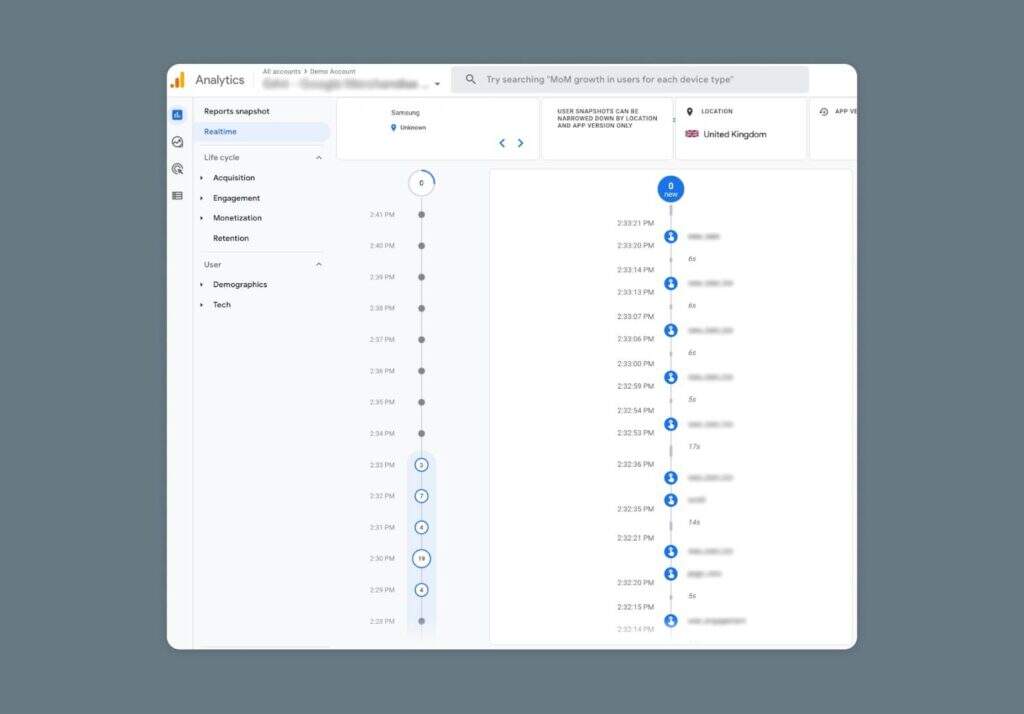The height and width of the screenshot is (714, 1024).
Task: Open Reports snapshot page
Action: point(237,111)
